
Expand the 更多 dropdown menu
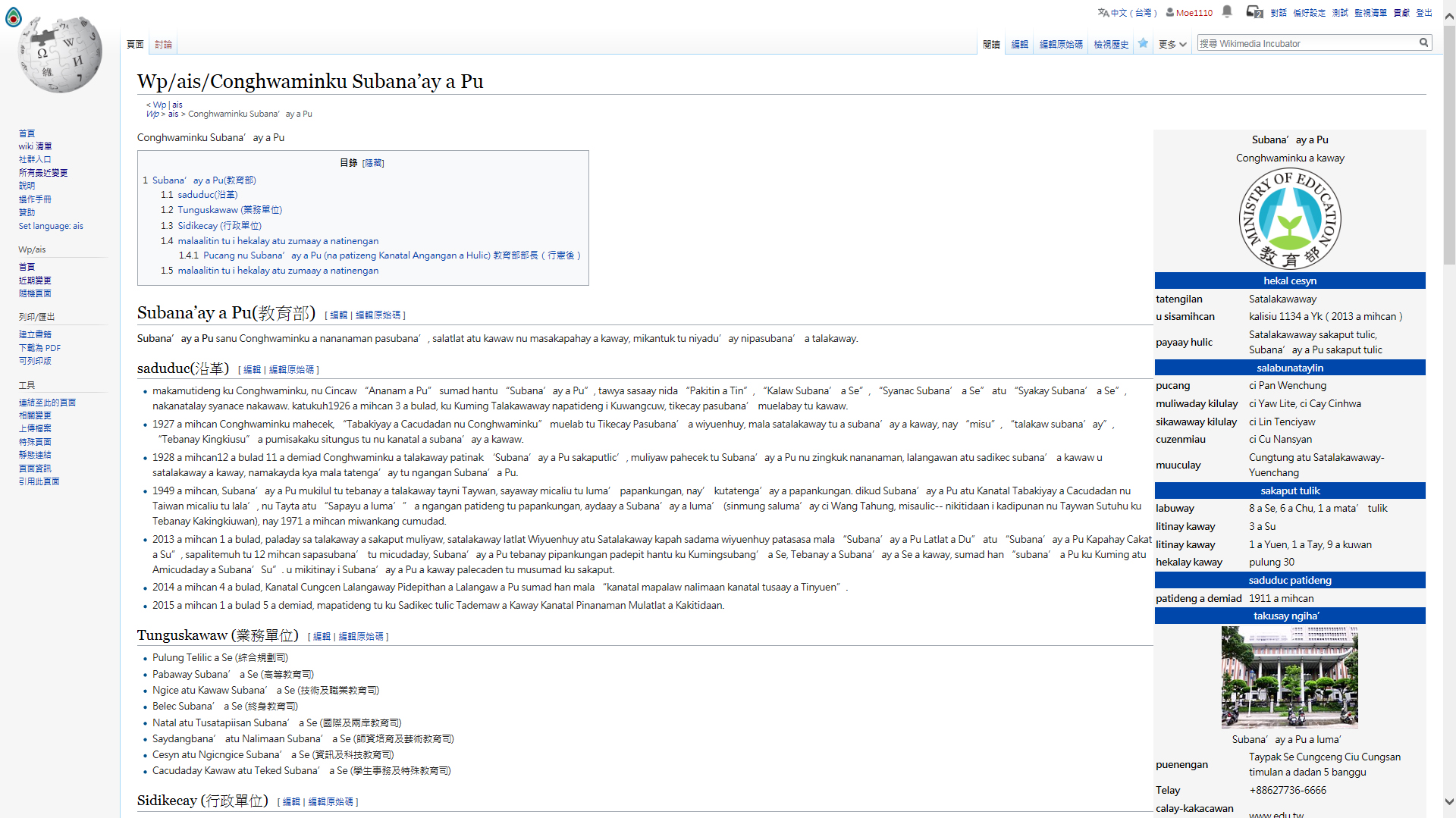[x=1172, y=45]
